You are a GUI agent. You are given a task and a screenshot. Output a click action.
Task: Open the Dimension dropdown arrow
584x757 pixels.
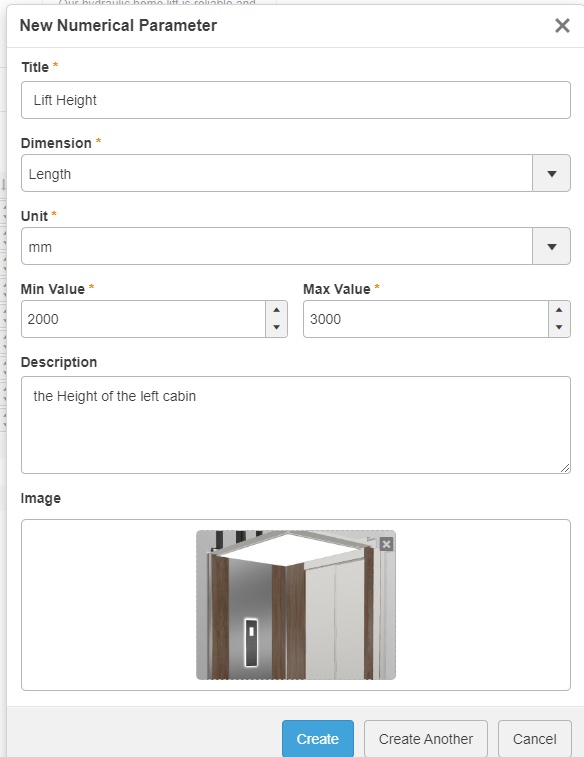[x=552, y=173]
